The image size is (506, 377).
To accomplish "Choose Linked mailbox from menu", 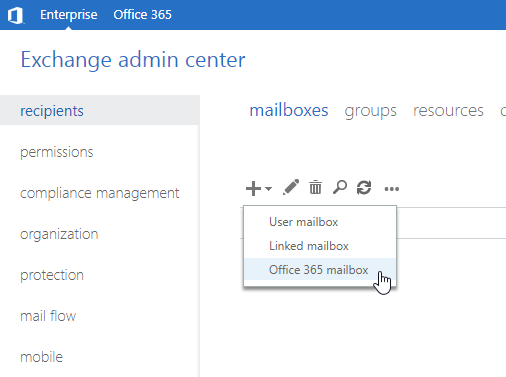I will pos(320,246).
